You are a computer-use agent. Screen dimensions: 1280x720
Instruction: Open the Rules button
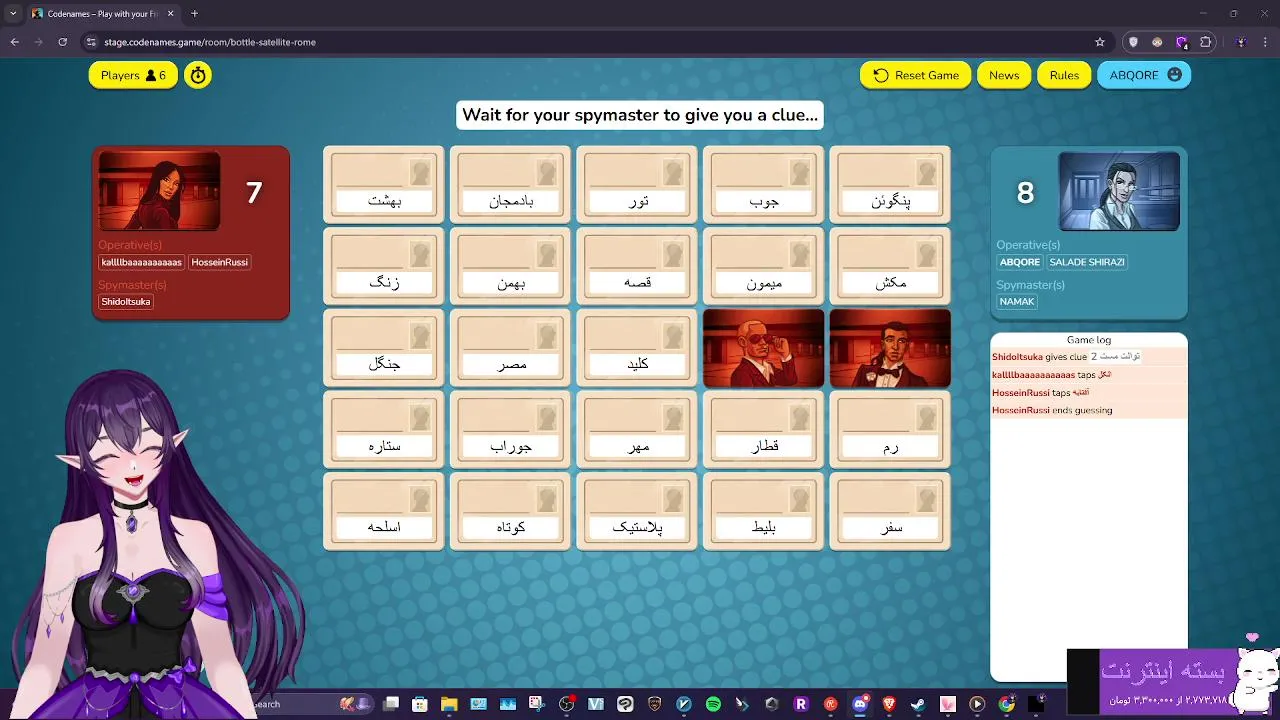[1064, 75]
